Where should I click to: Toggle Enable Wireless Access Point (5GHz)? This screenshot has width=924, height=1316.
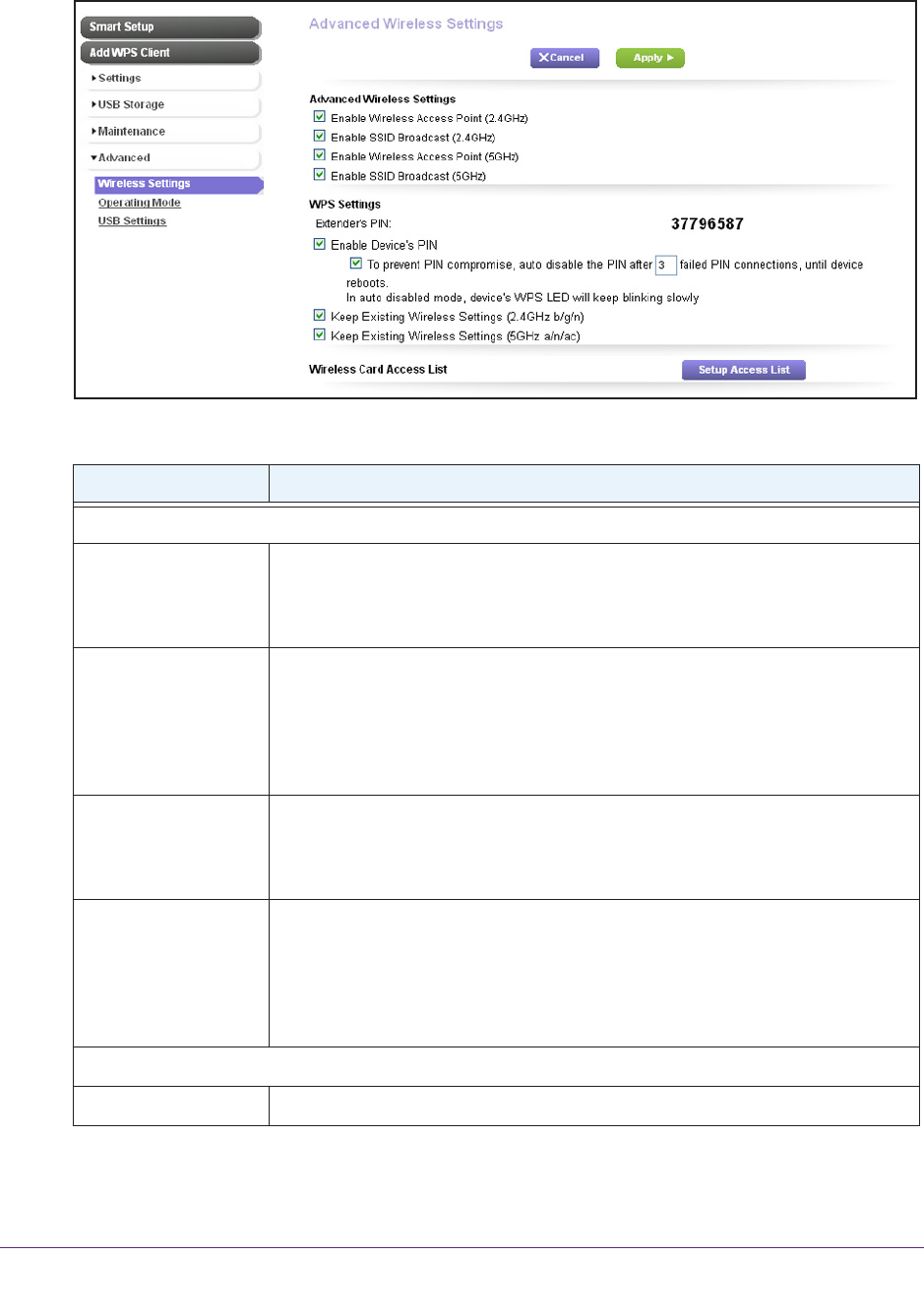319,155
